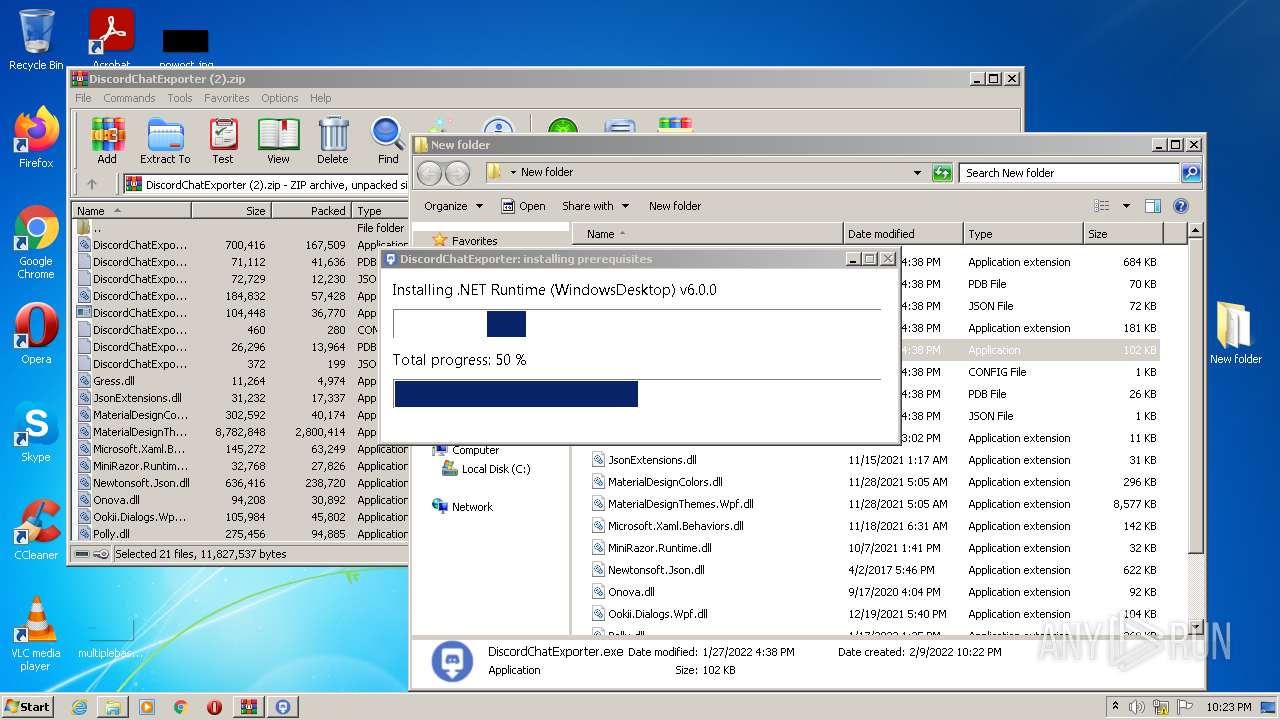Image resolution: width=1280 pixels, height=720 pixels.
Task: Open the Help menu in WinRAR
Action: (320, 98)
